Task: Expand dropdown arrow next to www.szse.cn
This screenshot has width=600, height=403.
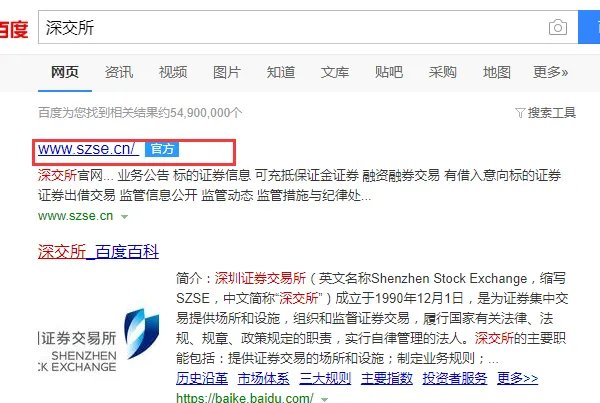Action: [124, 217]
